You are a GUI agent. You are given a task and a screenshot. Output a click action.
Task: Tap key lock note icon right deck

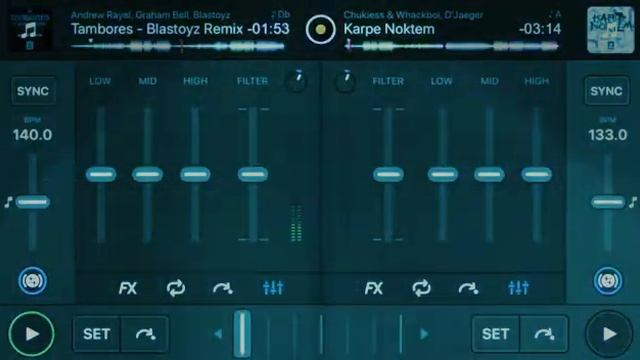pos(633,202)
